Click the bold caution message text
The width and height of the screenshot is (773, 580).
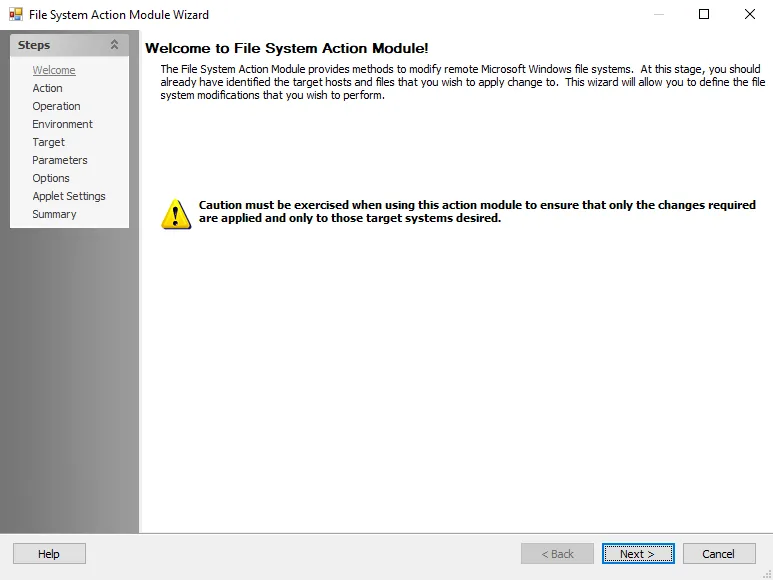[477, 211]
